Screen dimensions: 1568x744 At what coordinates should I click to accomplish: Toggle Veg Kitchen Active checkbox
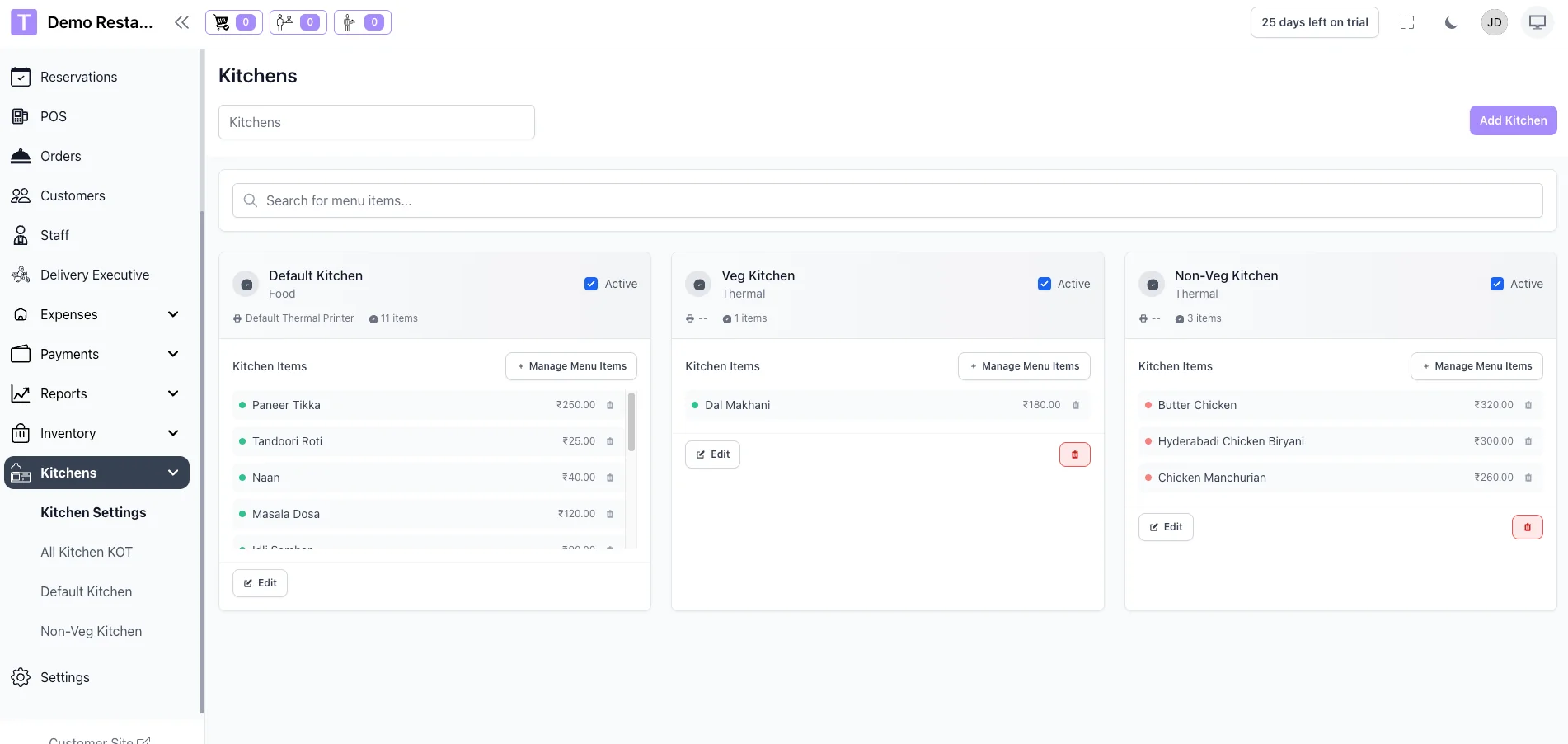pos(1044,284)
